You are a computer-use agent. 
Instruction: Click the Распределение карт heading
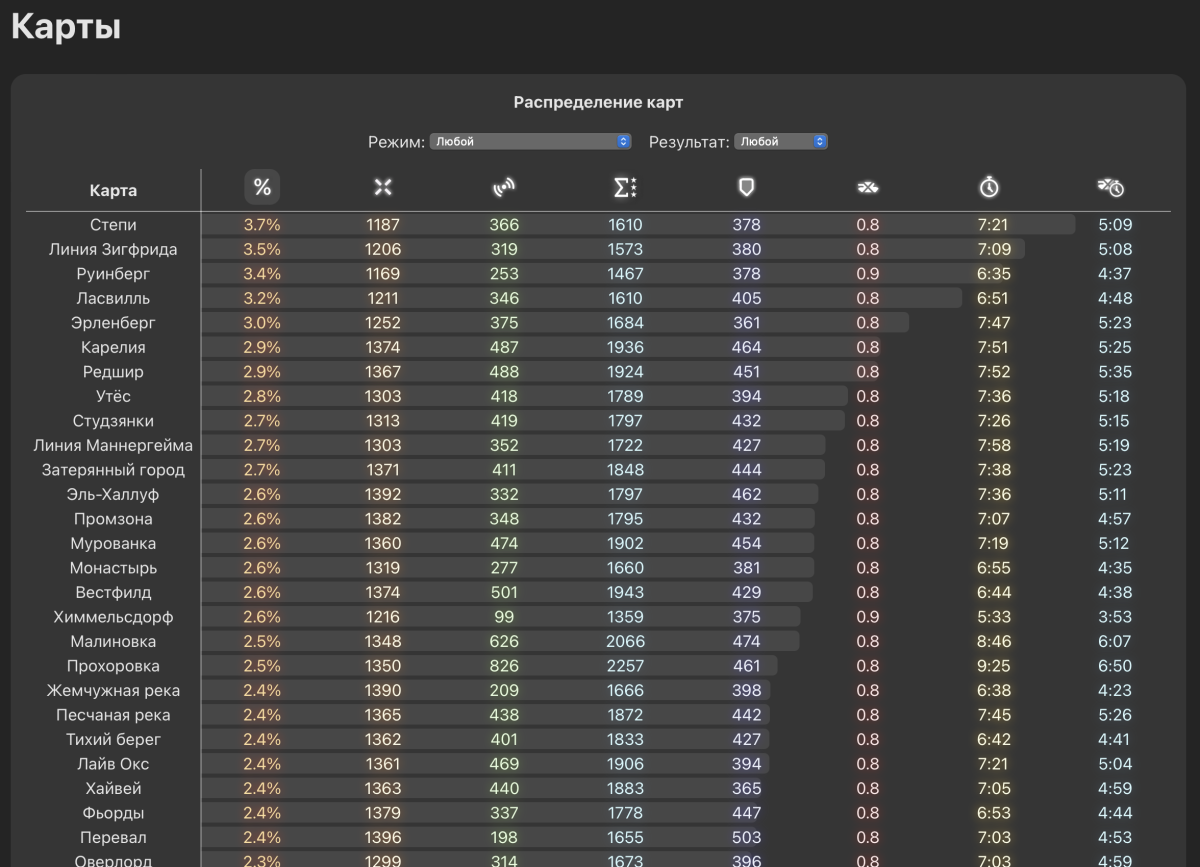598,102
